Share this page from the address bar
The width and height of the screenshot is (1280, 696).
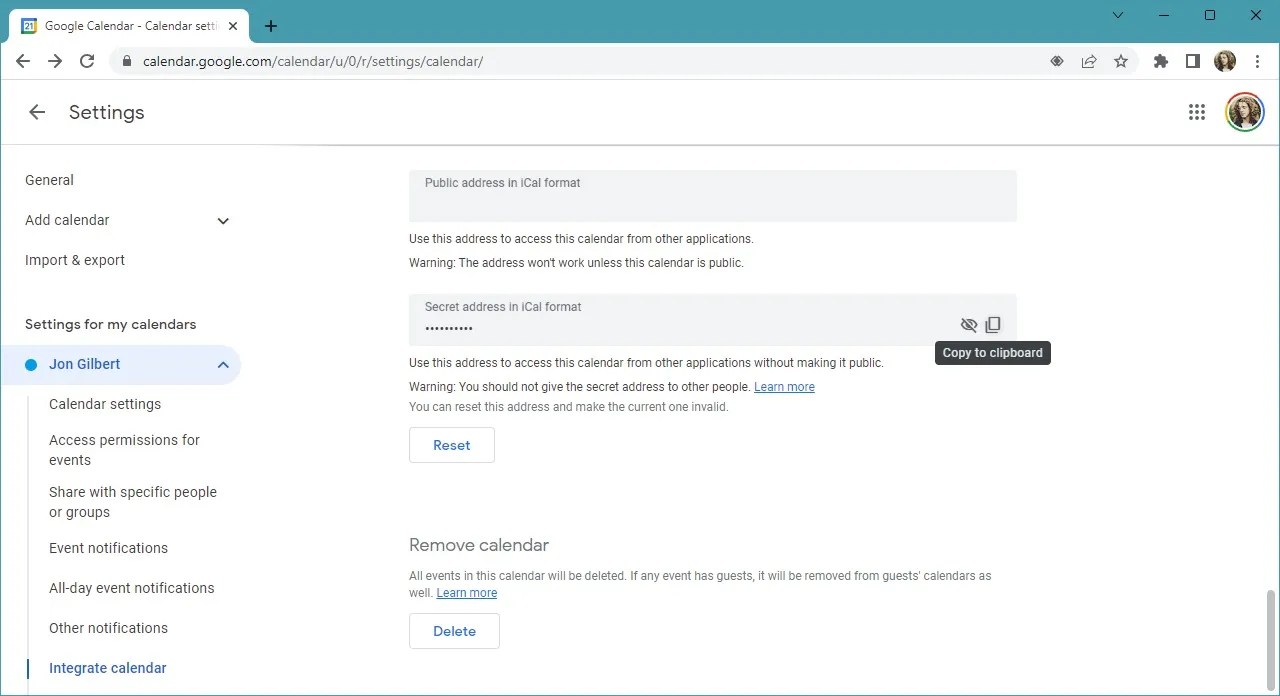click(x=1089, y=61)
